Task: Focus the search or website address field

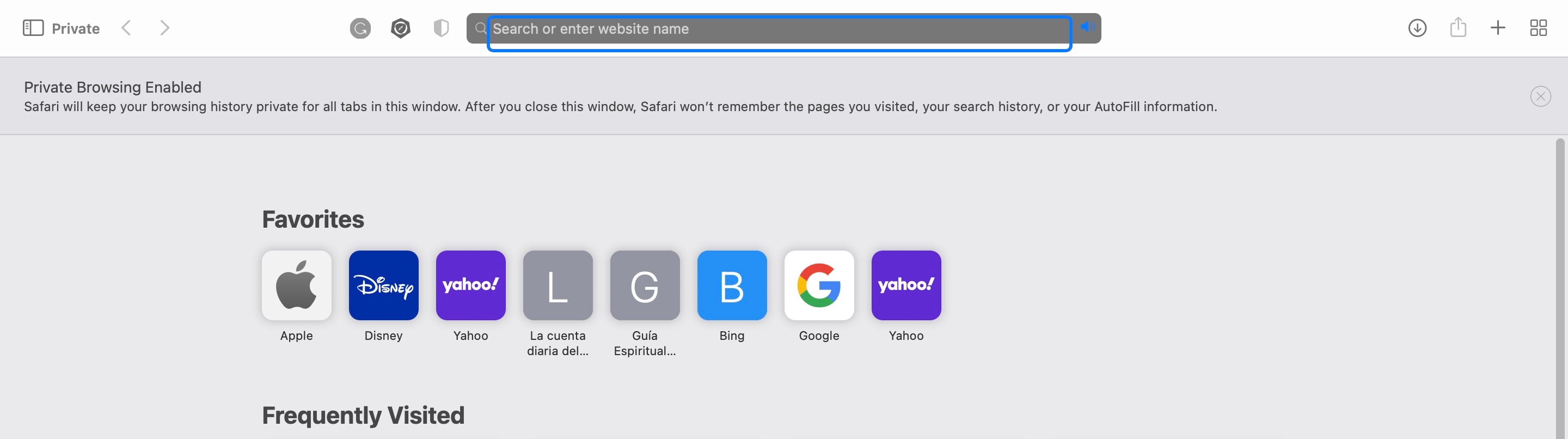Action: [779, 29]
